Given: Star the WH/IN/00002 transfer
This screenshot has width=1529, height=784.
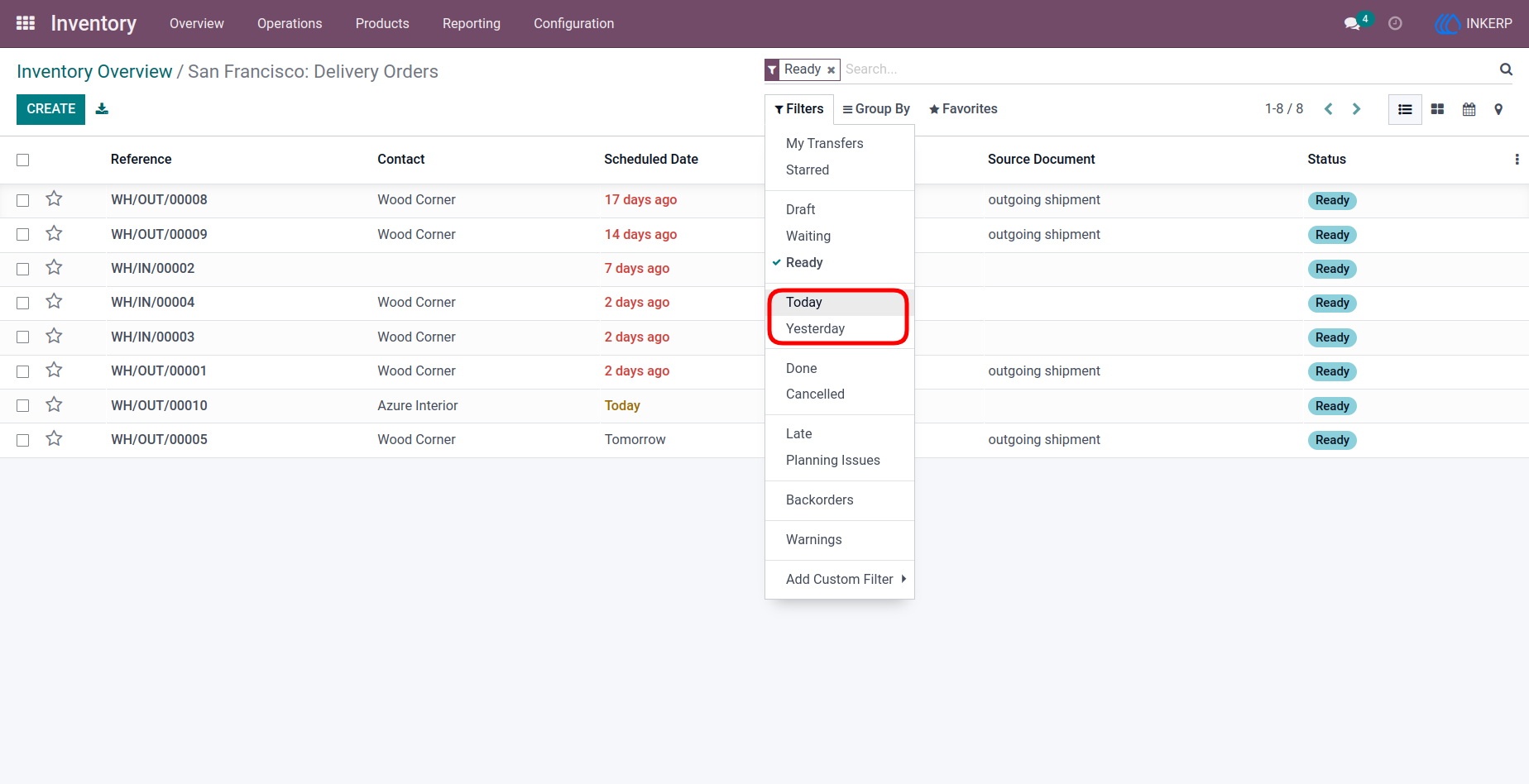Looking at the screenshot, I should click(54, 267).
